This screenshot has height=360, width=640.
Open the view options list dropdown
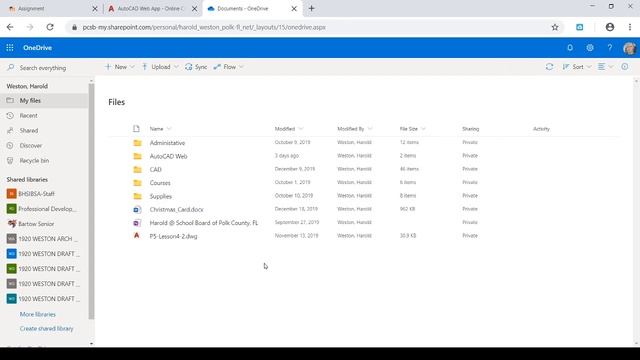pyautogui.click(x=605, y=67)
